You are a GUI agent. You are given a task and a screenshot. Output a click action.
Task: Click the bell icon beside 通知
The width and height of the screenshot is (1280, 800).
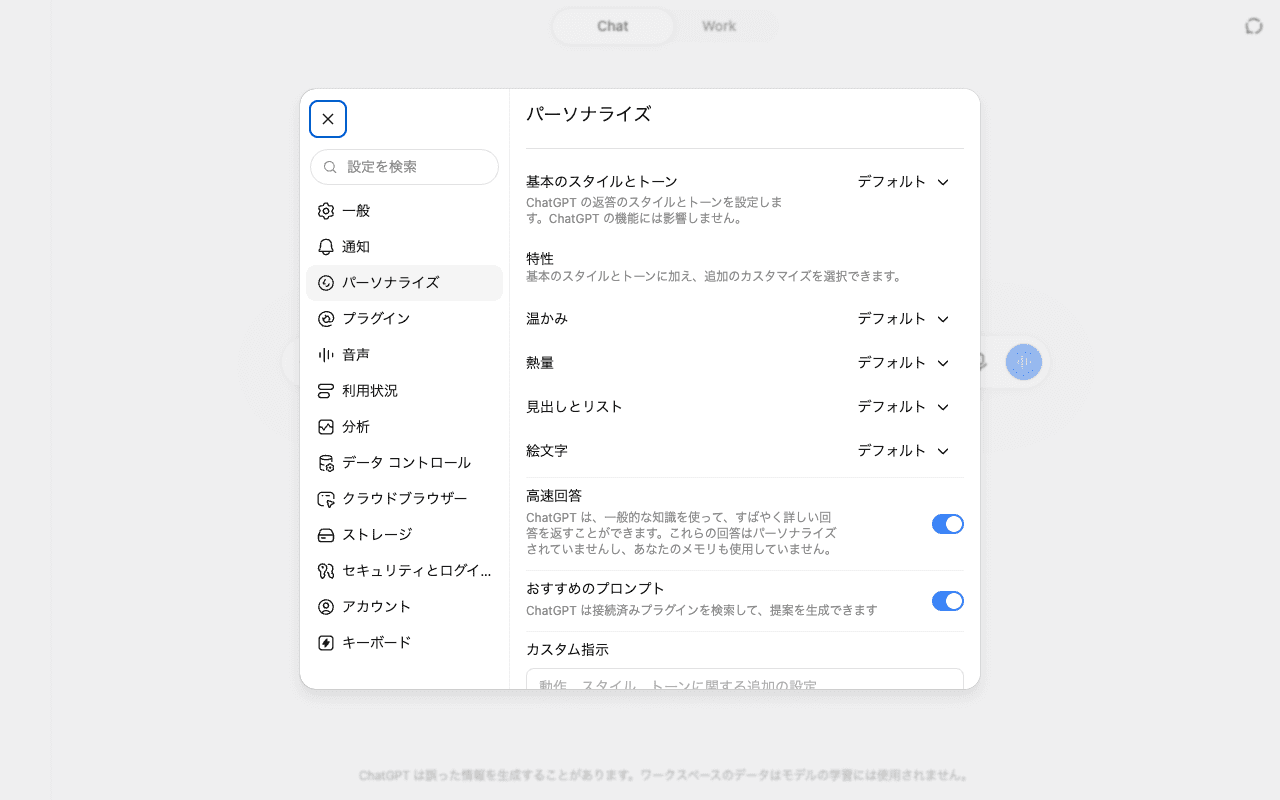(326, 247)
